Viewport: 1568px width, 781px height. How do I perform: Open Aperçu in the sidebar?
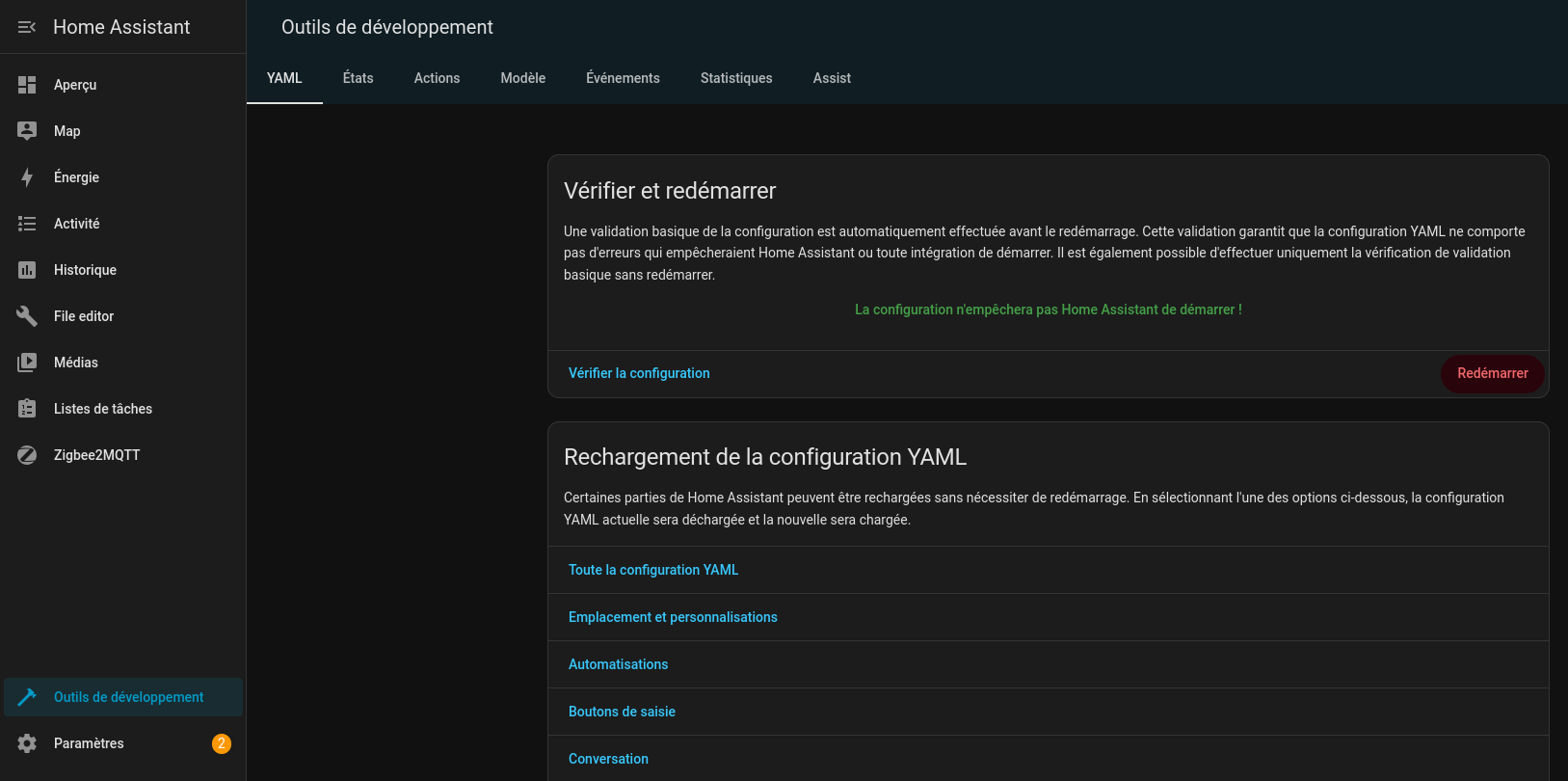click(x=123, y=85)
